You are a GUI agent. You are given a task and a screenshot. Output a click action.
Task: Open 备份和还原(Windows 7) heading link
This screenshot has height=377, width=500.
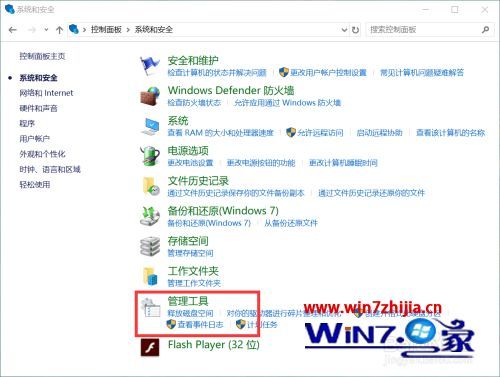(x=223, y=211)
